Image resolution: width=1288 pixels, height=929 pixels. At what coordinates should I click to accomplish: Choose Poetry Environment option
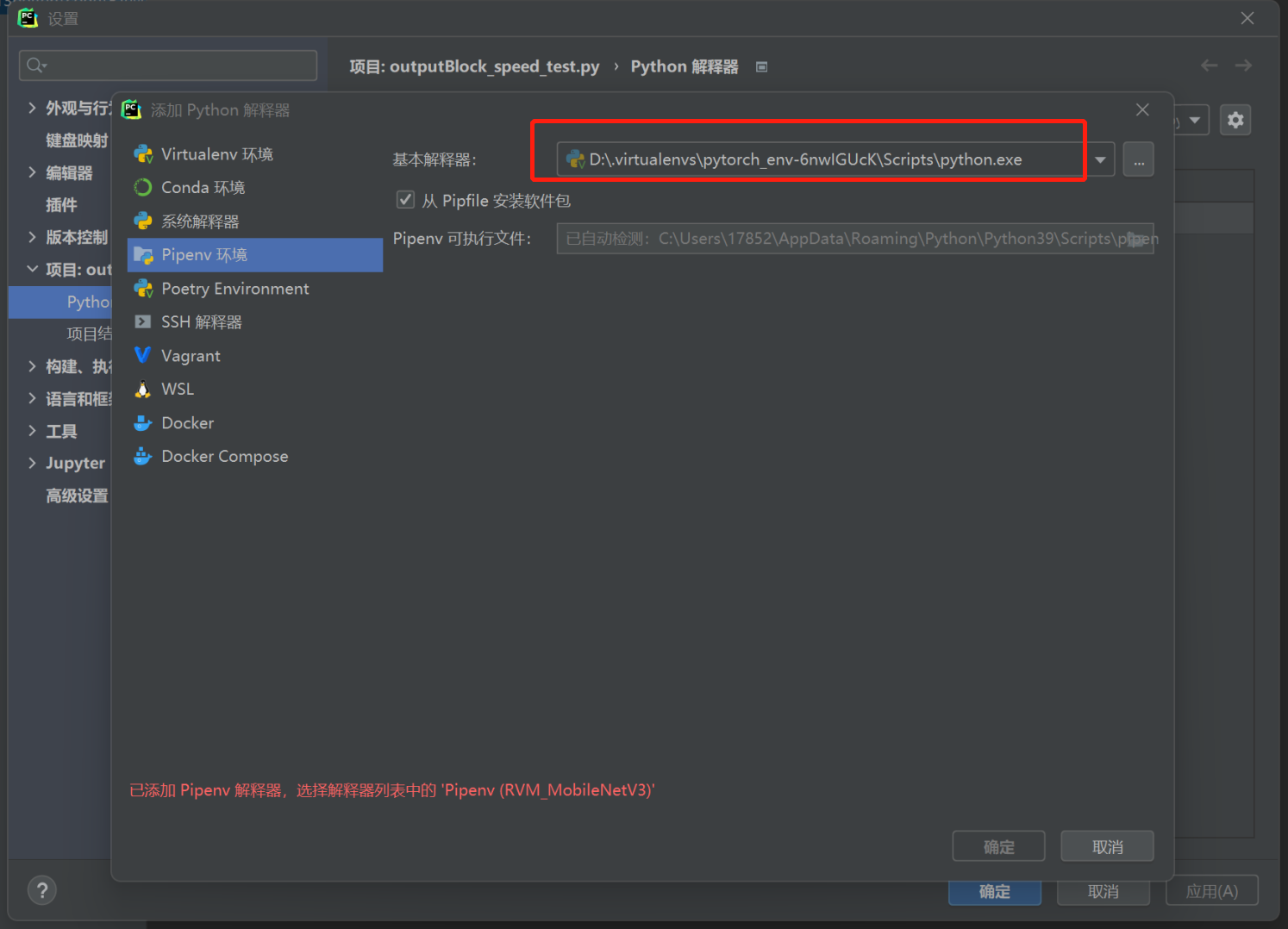click(255, 289)
